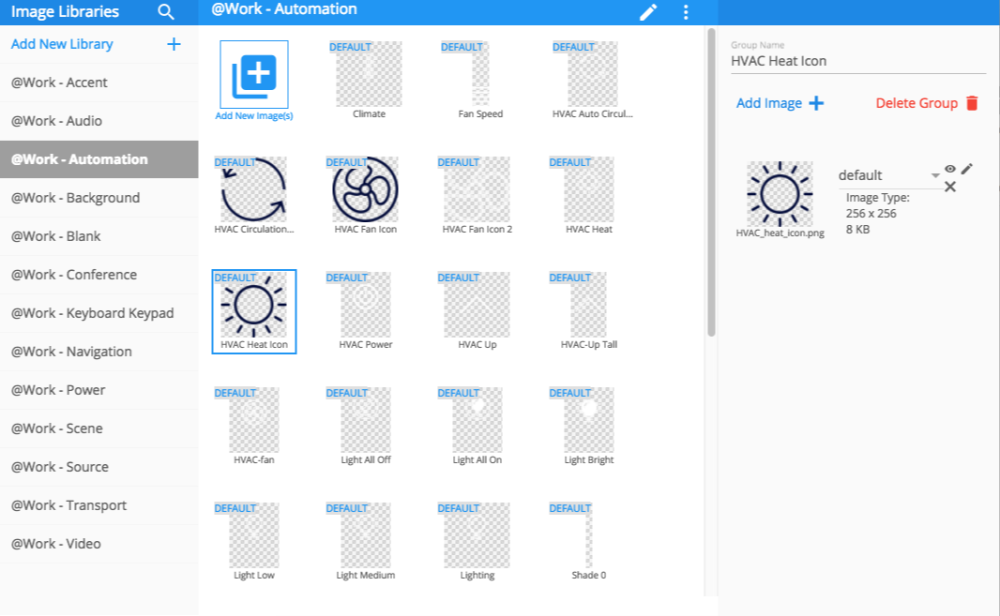Select the HVAC Fan Icon thumbnail

[x=365, y=189]
